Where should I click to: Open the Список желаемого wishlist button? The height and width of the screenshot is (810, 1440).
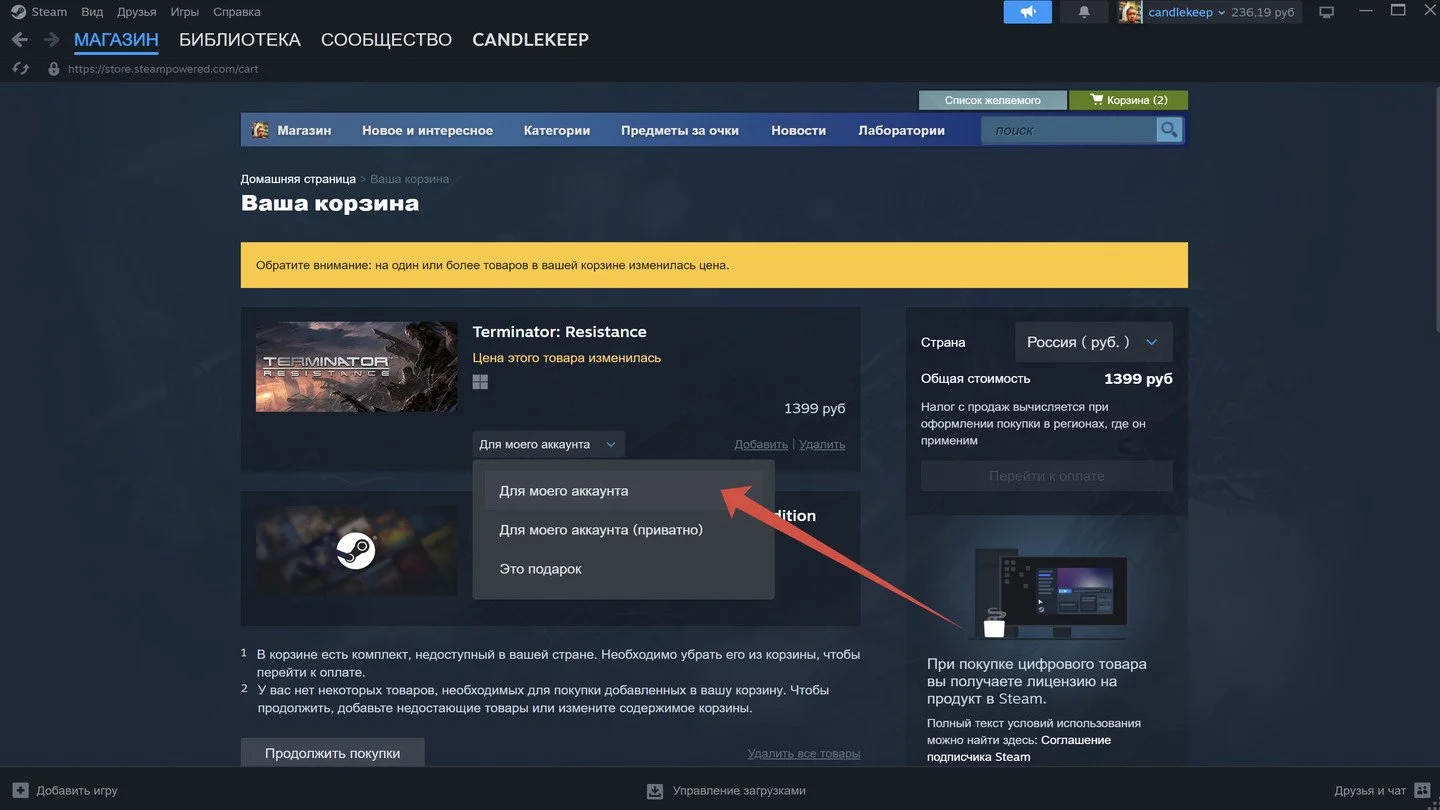[992, 100]
